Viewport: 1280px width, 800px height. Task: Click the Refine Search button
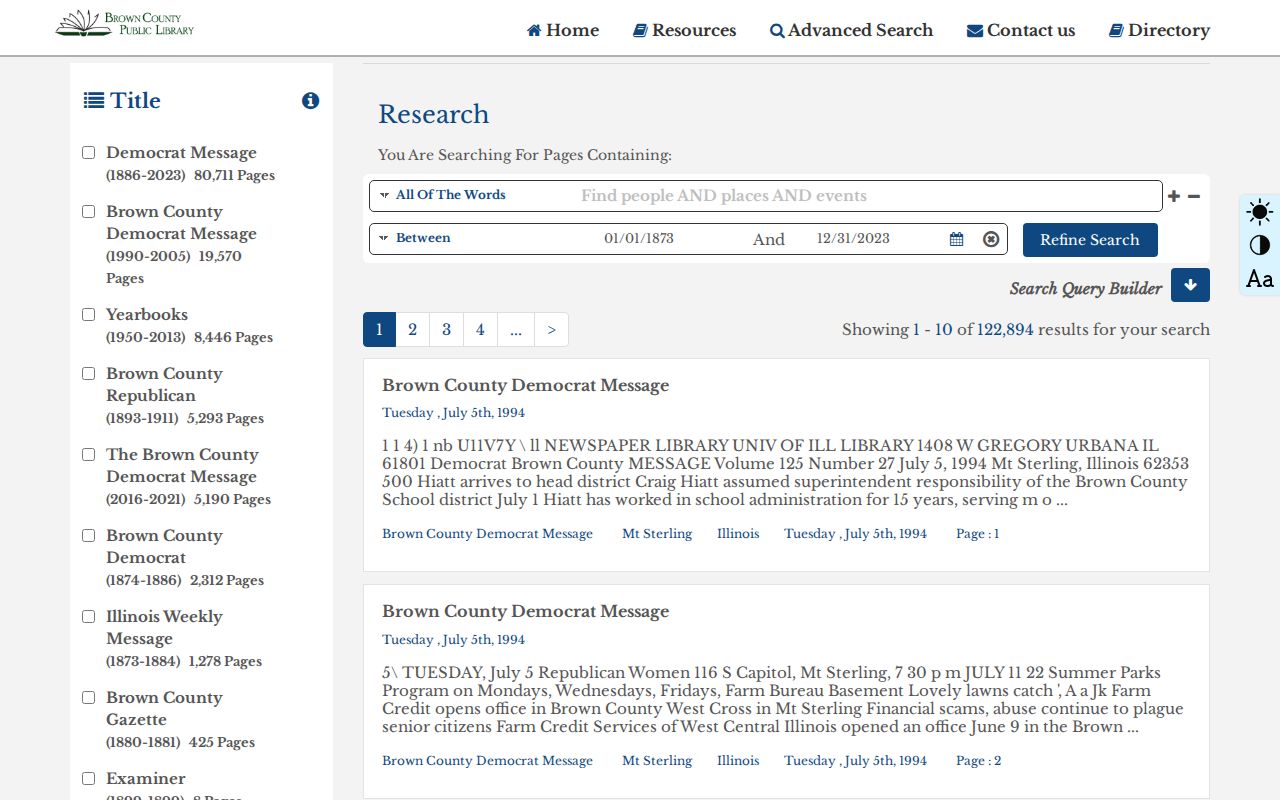[x=1090, y=240]
